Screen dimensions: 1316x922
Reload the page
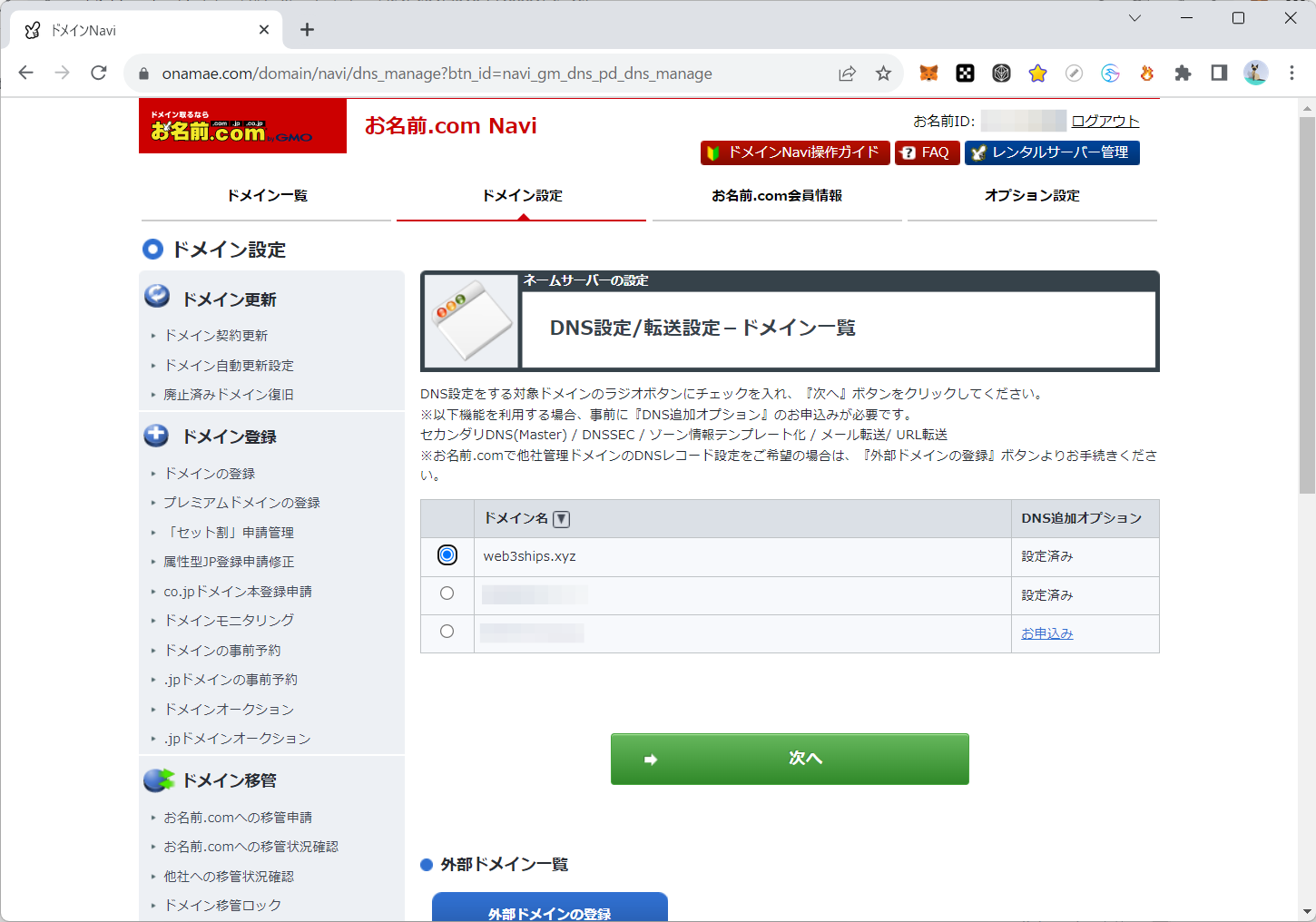99,74
